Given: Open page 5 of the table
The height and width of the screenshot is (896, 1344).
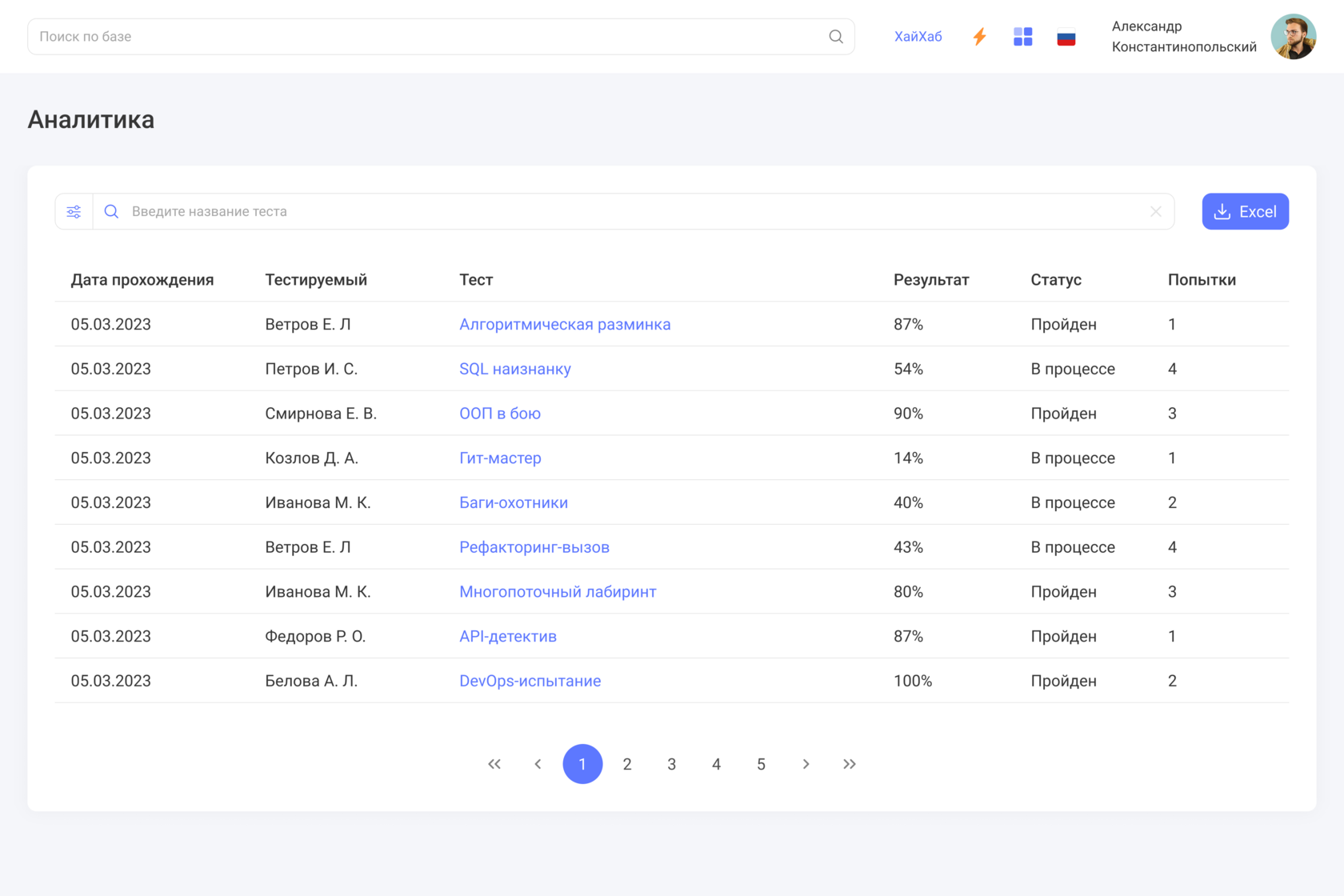Looking at the screenshot, I should 761,764.
